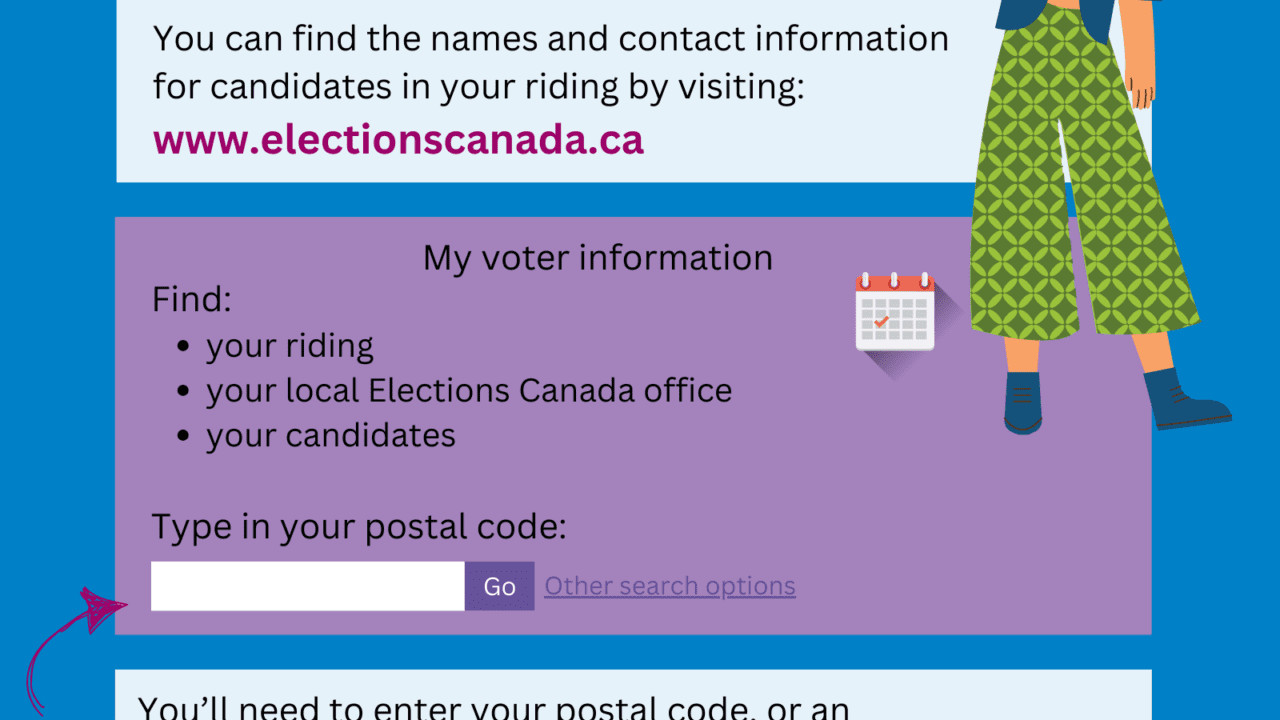Open the Other search options link

point(670,586)
